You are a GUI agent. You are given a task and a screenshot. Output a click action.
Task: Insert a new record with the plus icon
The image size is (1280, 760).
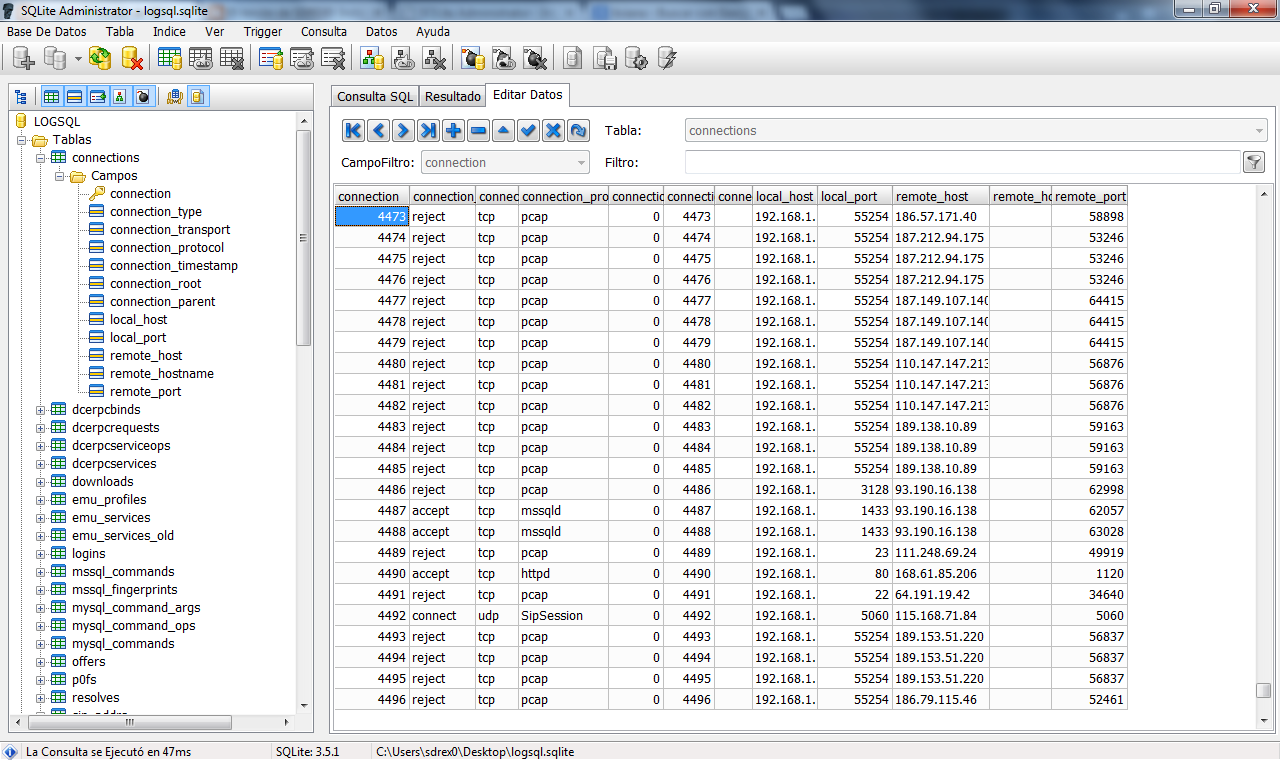[453, 130]
